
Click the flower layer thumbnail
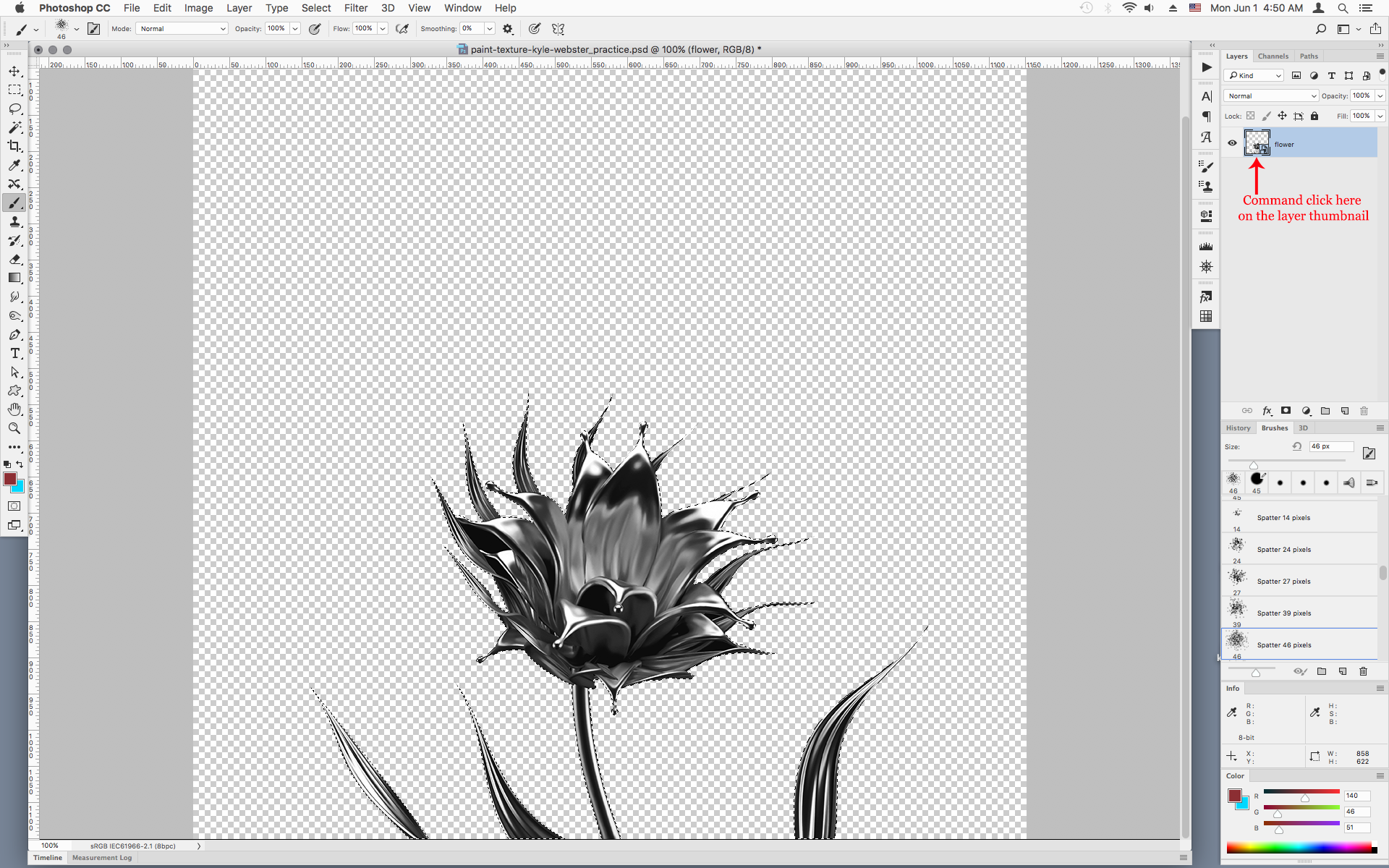tap(1257, 142)
